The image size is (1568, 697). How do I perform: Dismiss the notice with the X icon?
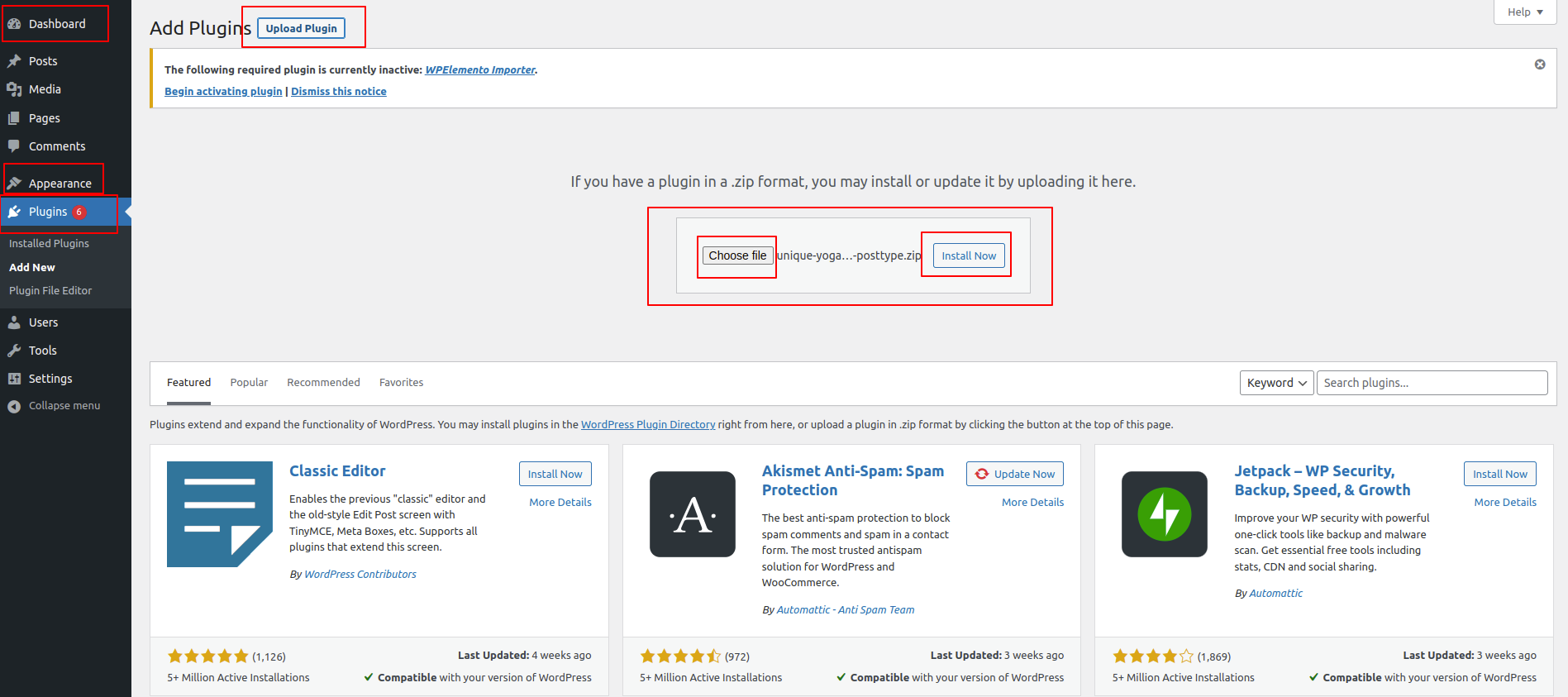[1540, 64]
